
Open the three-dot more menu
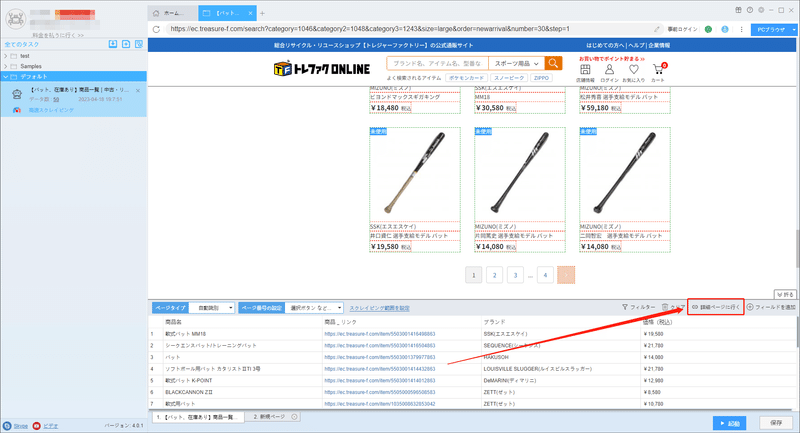(x=741, y=29)
